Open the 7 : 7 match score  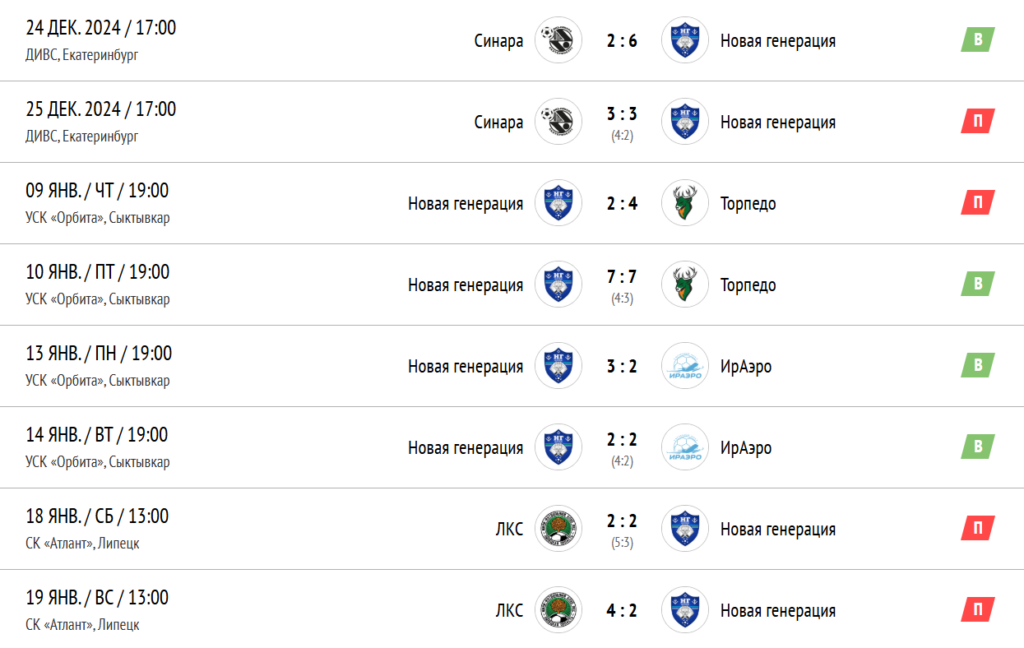click(x=622, y=277)
